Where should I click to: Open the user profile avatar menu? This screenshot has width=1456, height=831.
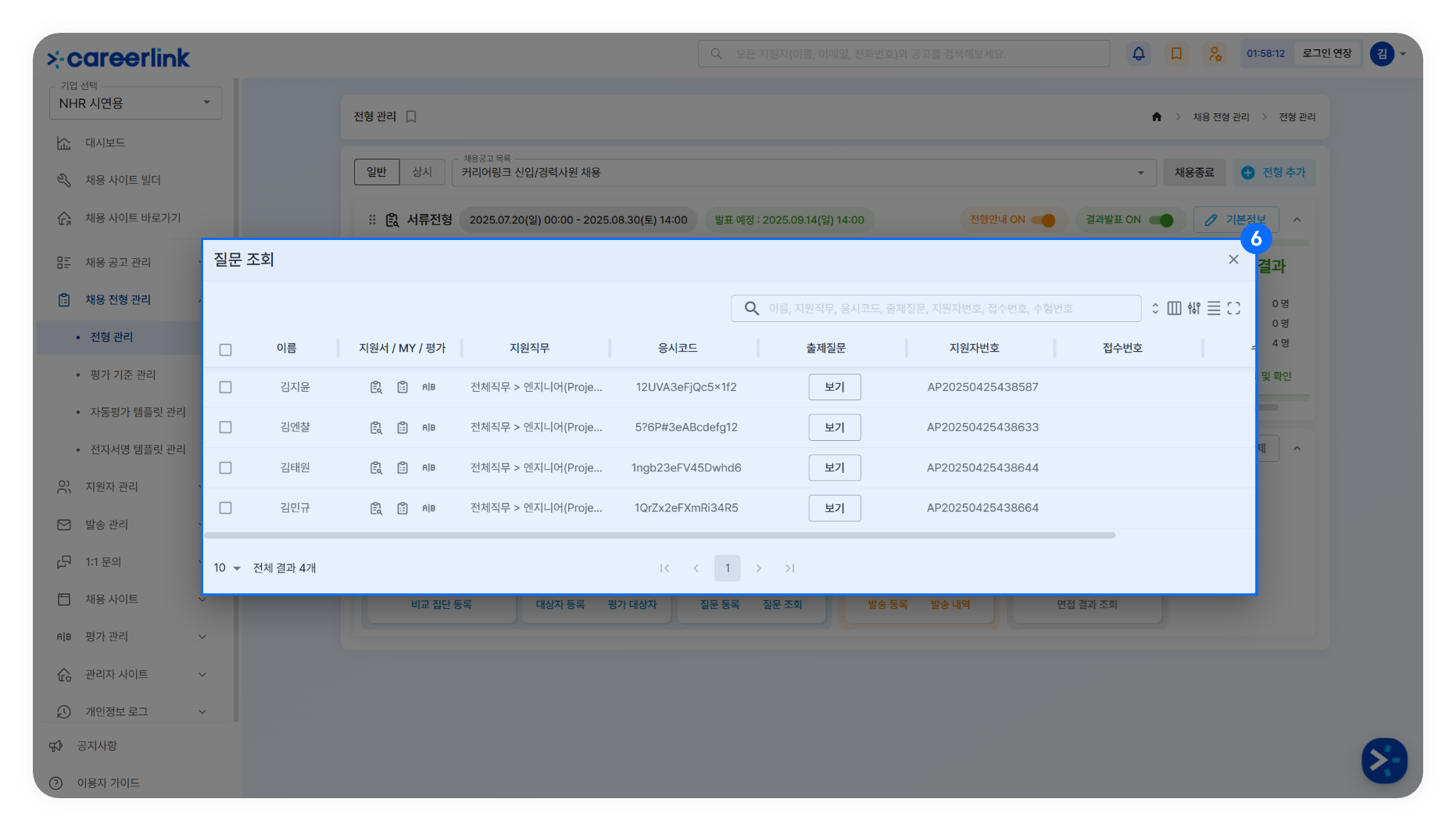[x=1383, y=53]
